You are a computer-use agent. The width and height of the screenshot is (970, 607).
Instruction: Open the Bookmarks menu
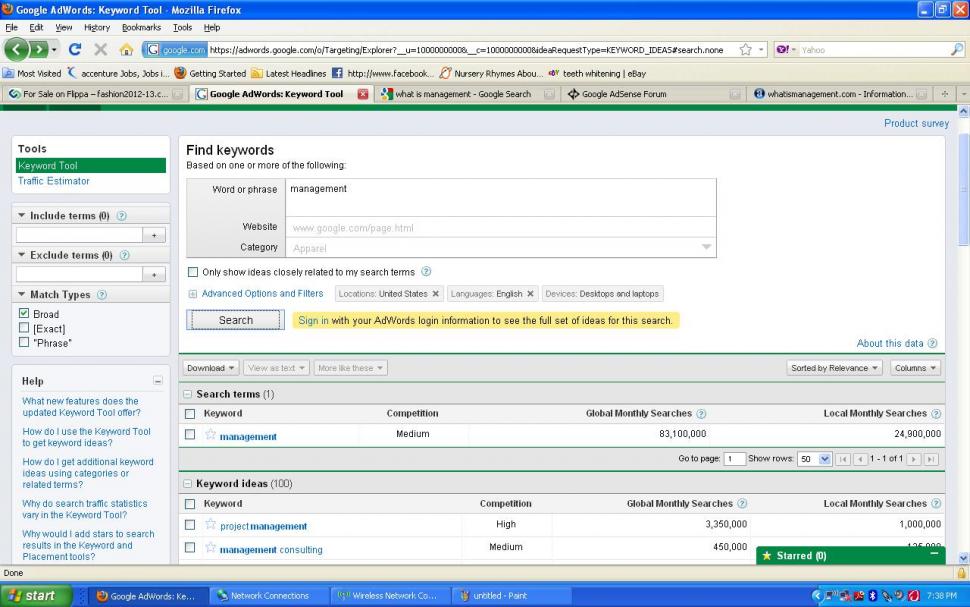click(x=141, y=27)
